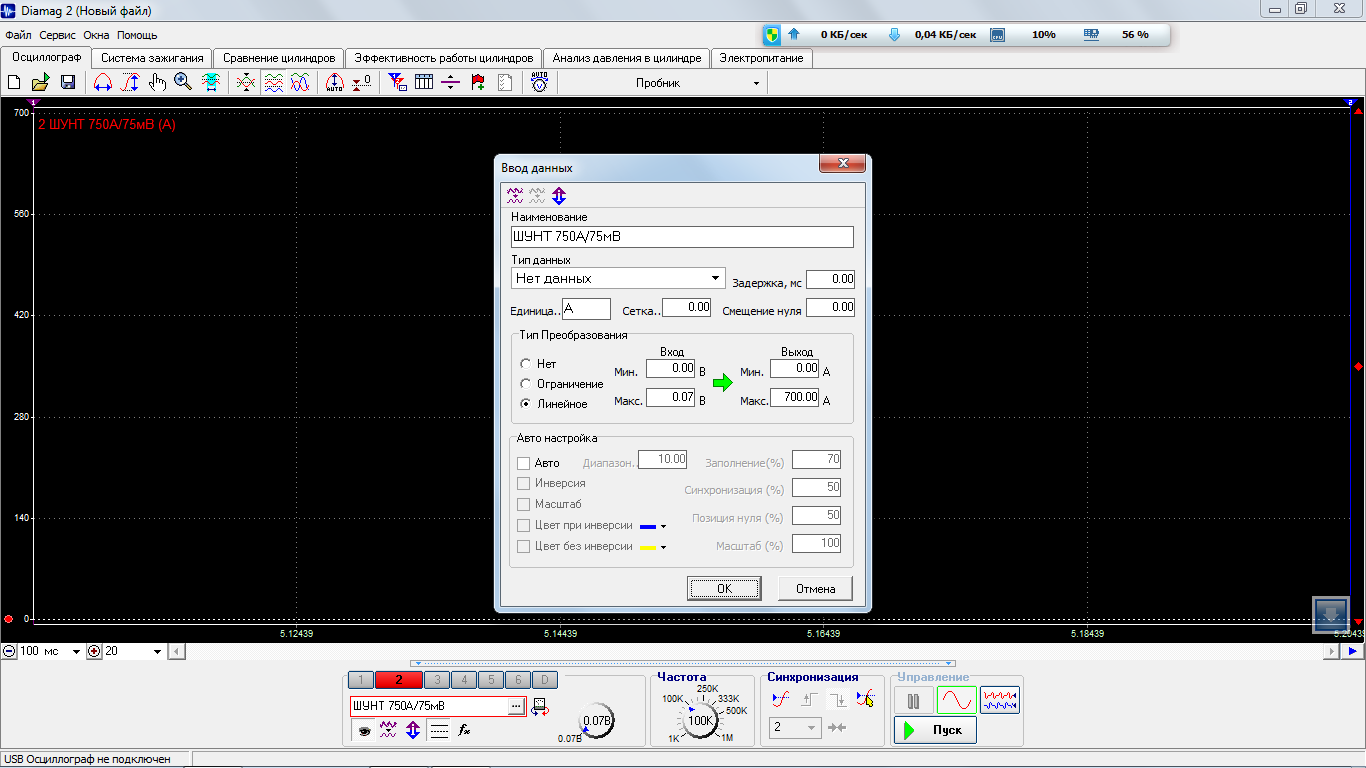This screenshot has width=1366, height=768.
Task: Click purple waveform icon under channel name
Action: [388, 731]
